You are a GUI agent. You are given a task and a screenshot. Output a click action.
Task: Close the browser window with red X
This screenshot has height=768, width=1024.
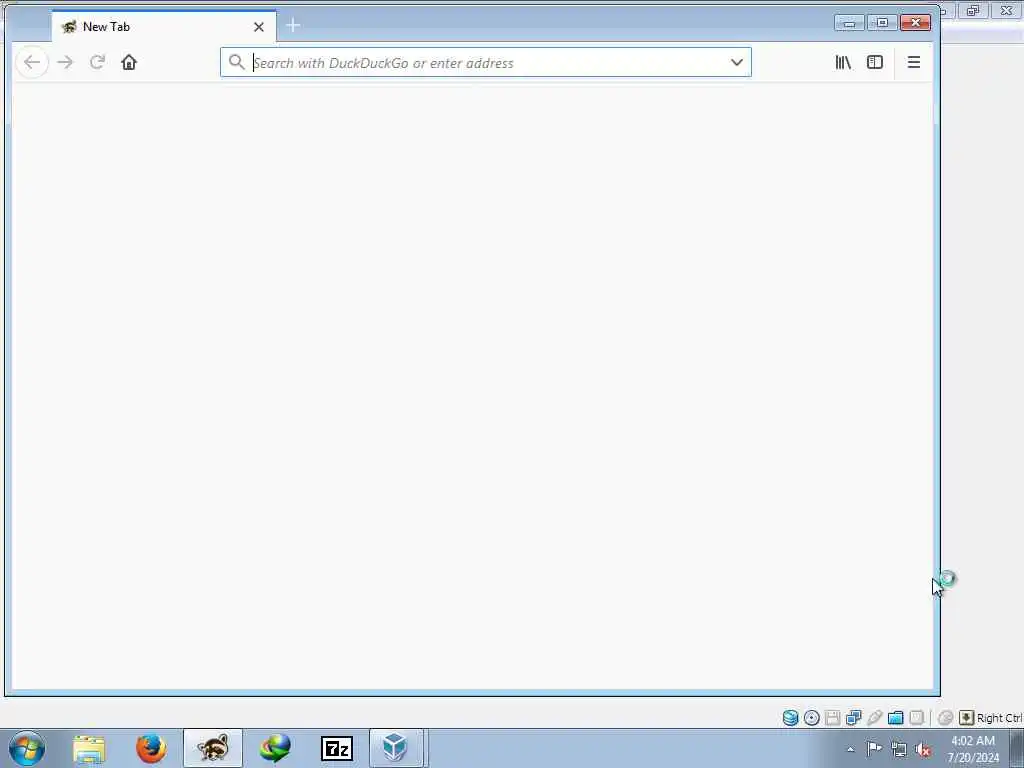coord(915,23)
